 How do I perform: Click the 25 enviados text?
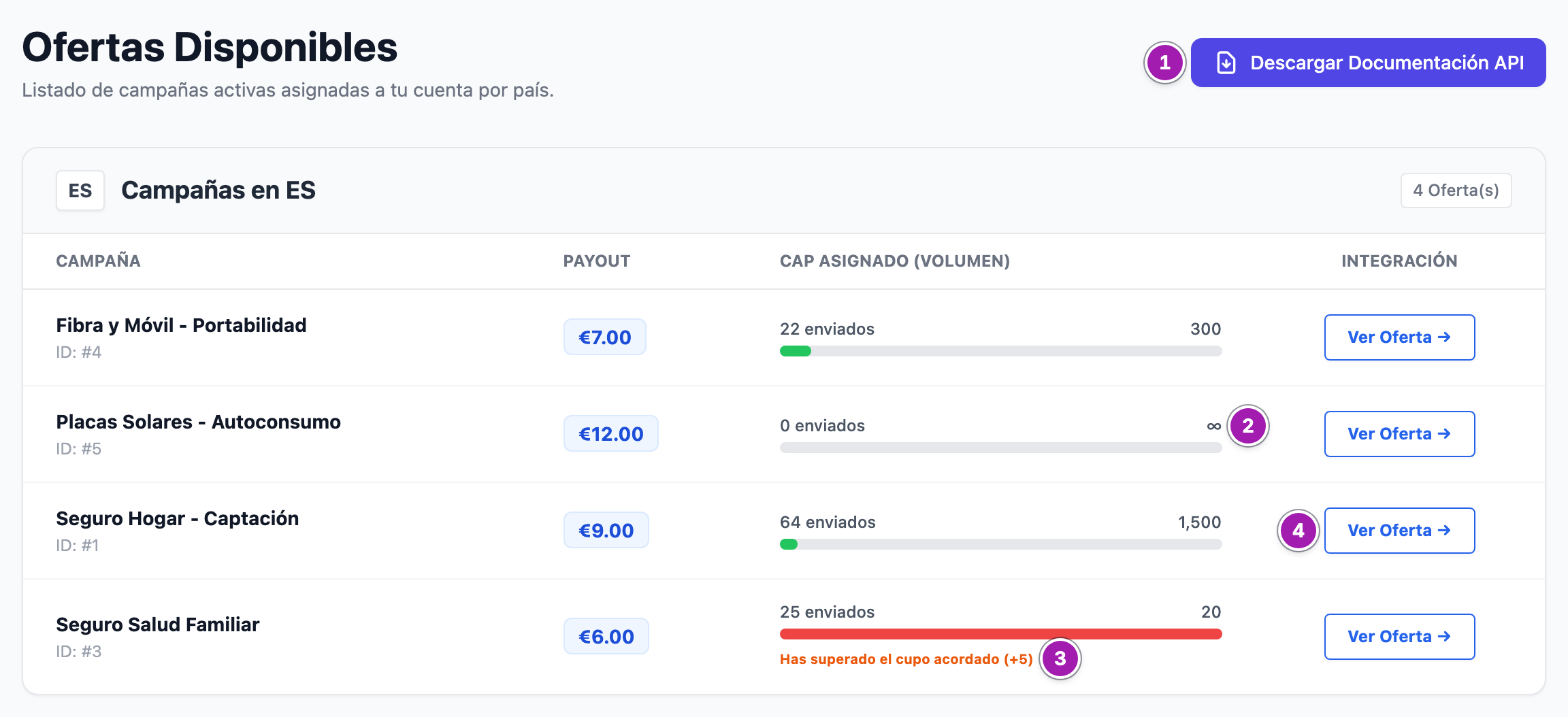coord(827,612)
